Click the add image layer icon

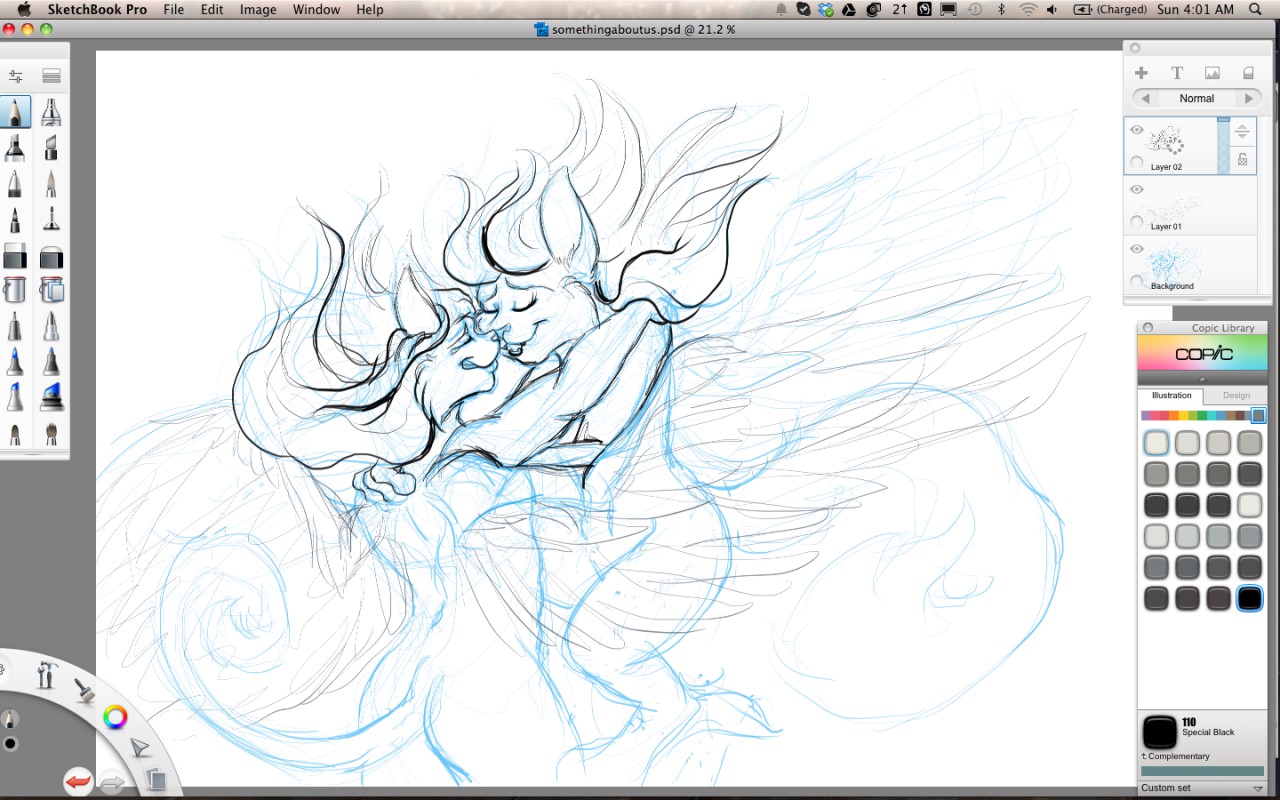1212,73
